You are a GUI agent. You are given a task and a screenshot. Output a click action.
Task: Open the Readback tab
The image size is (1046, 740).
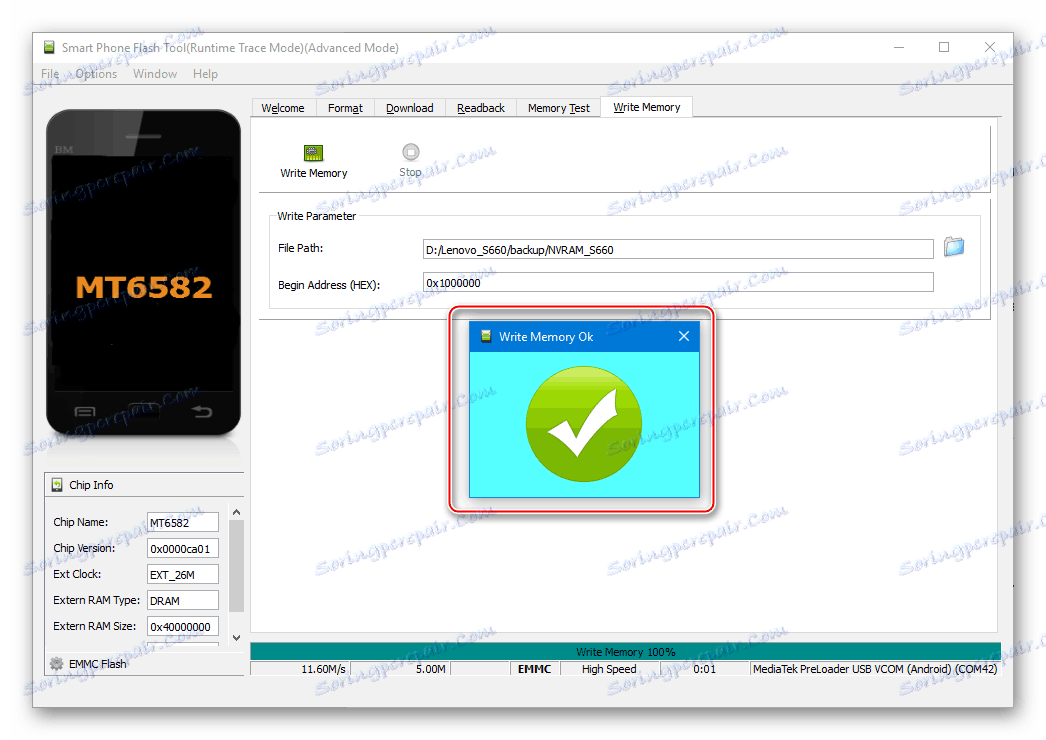480,107
